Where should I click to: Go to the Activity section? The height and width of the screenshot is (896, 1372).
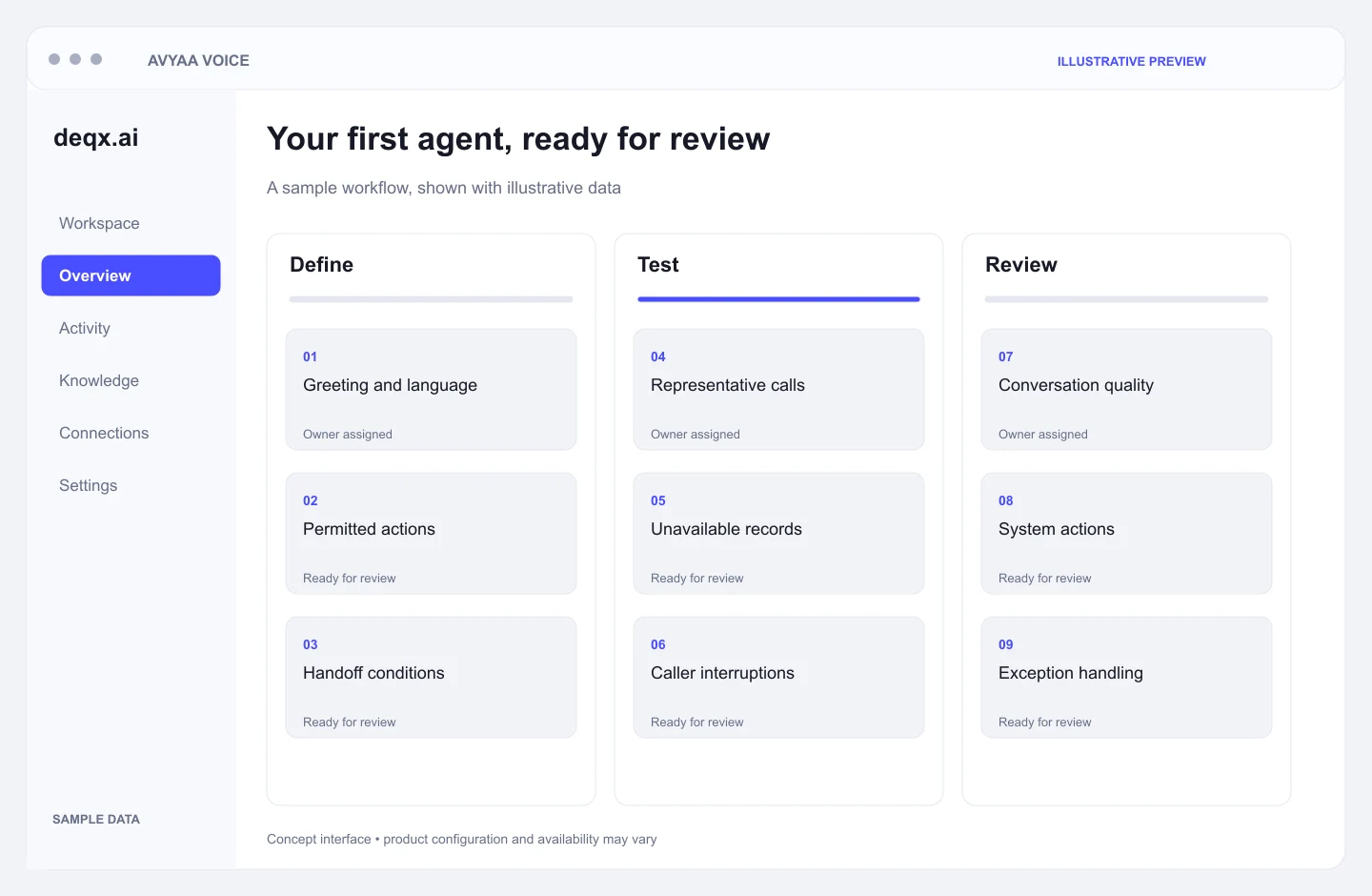point(85,328)
